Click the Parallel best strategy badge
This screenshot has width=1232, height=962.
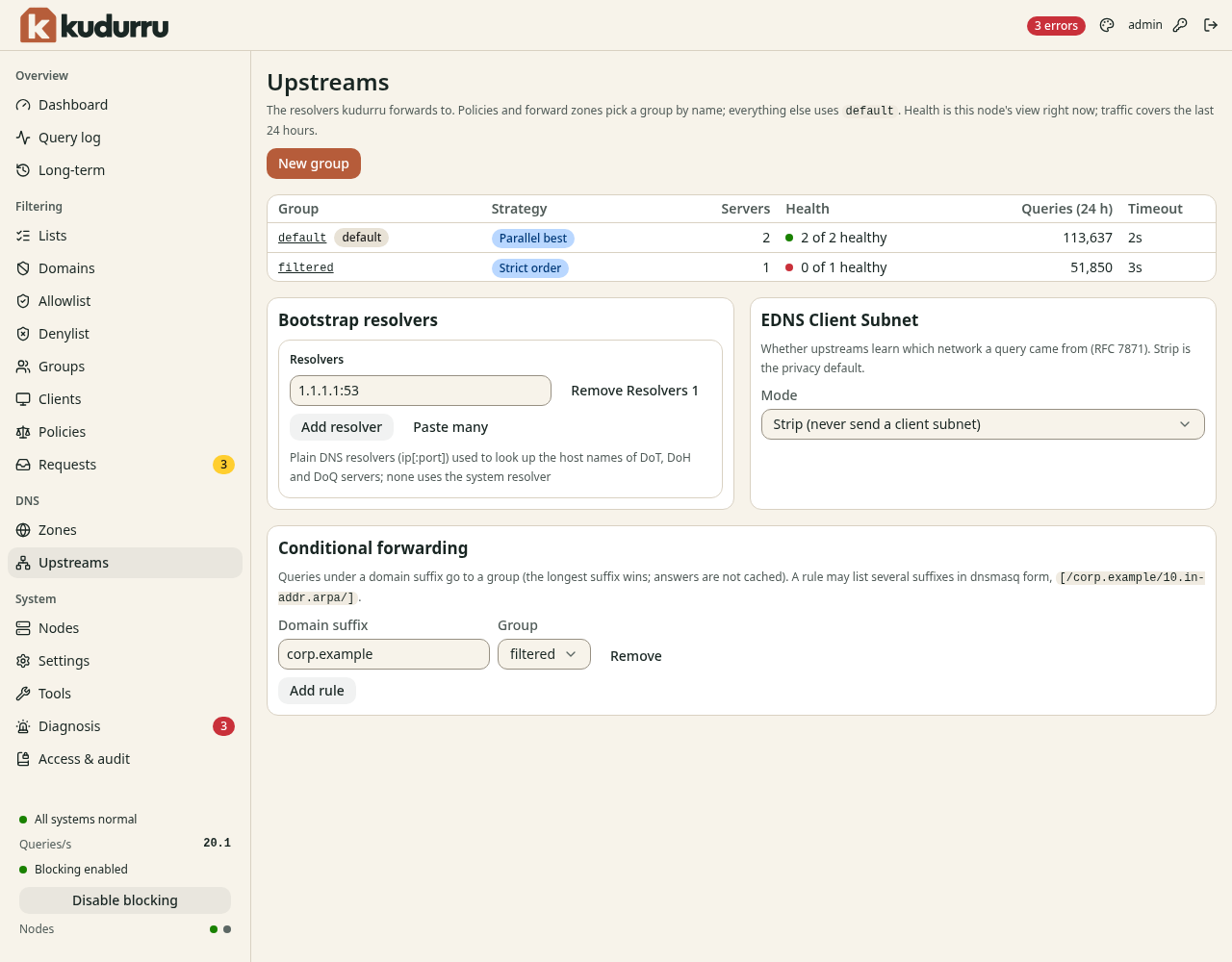tap(533, 239)
